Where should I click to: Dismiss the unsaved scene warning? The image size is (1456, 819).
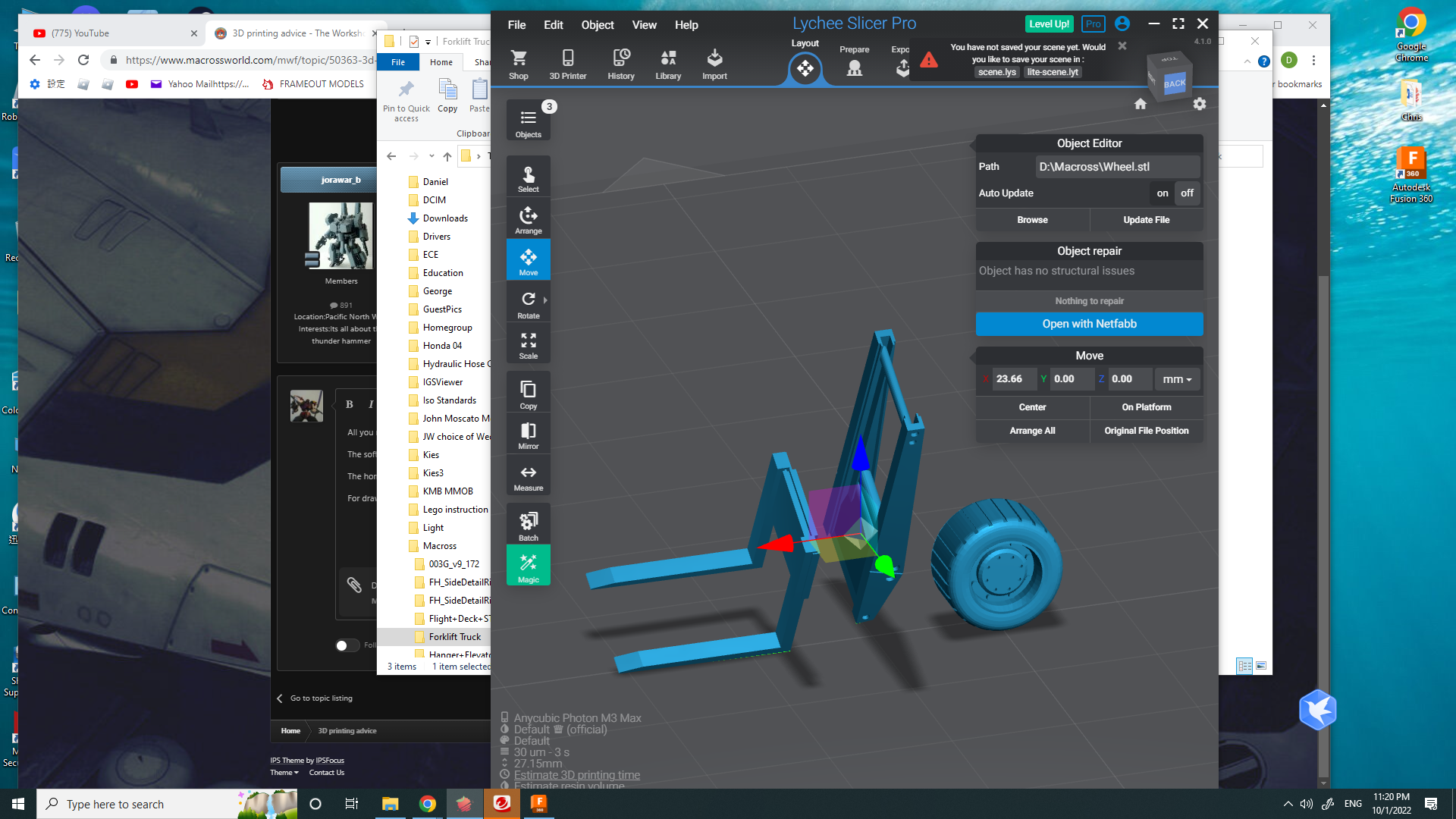coord(1122,46)
